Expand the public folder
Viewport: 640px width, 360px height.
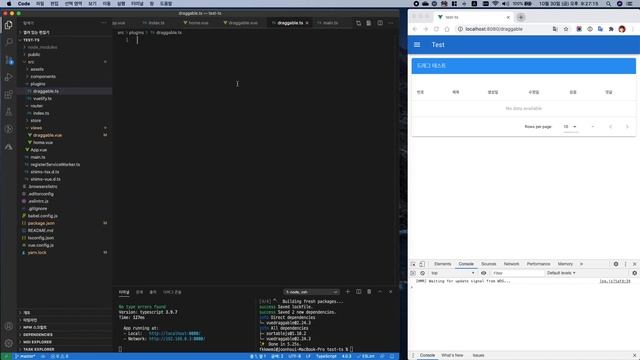34,54
